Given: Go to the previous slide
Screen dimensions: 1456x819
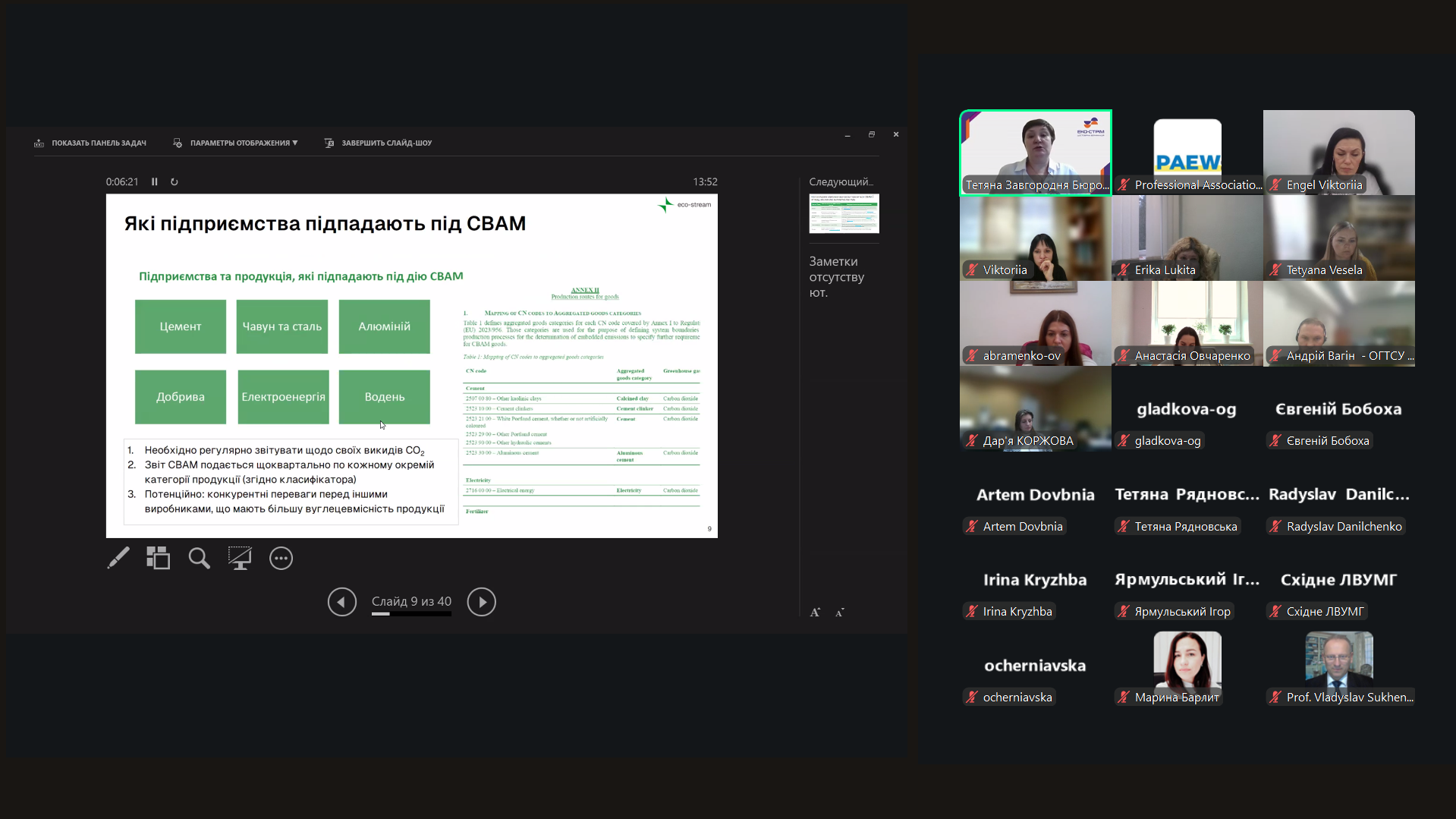Looking at the screenshot, I should click(341, 602).
